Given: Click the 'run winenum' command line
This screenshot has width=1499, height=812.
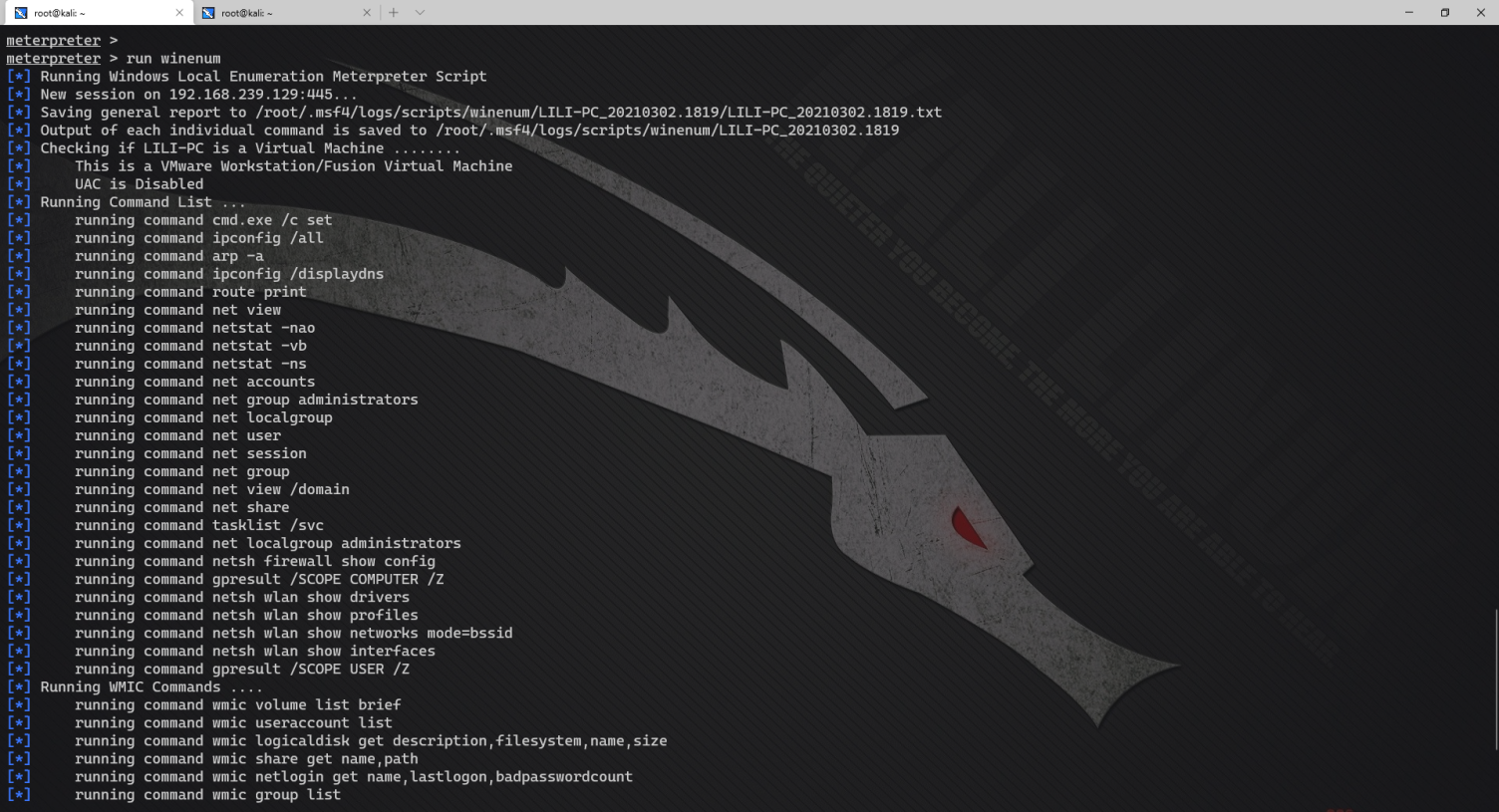Looking at the screenshot, I should pos(114,59).
